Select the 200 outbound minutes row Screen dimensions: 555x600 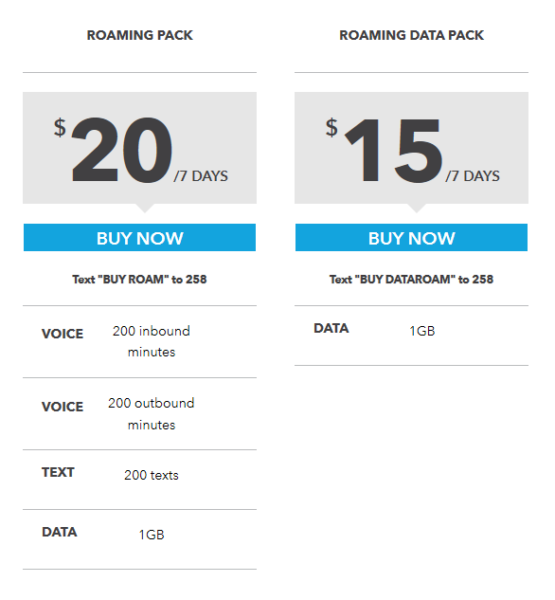[140, 414]
